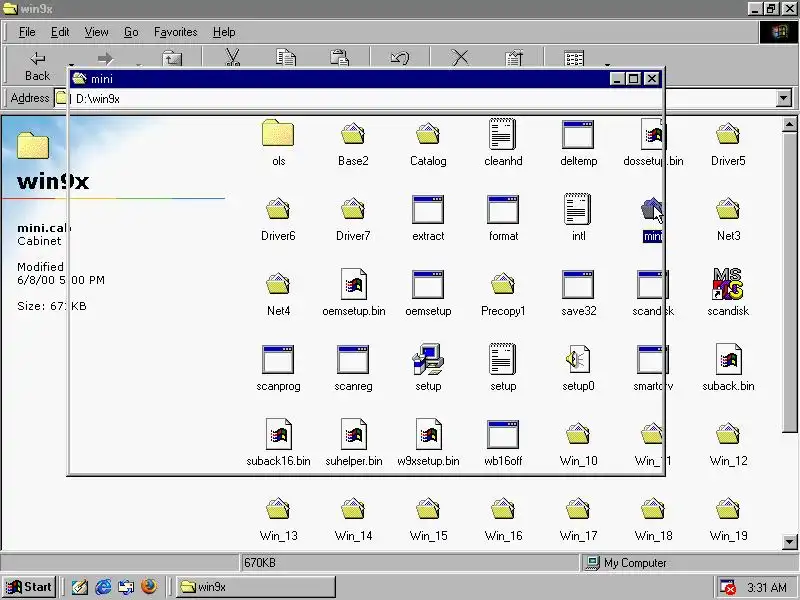
Task: Open the Edit menu
Action: click(x=60, y=32)
